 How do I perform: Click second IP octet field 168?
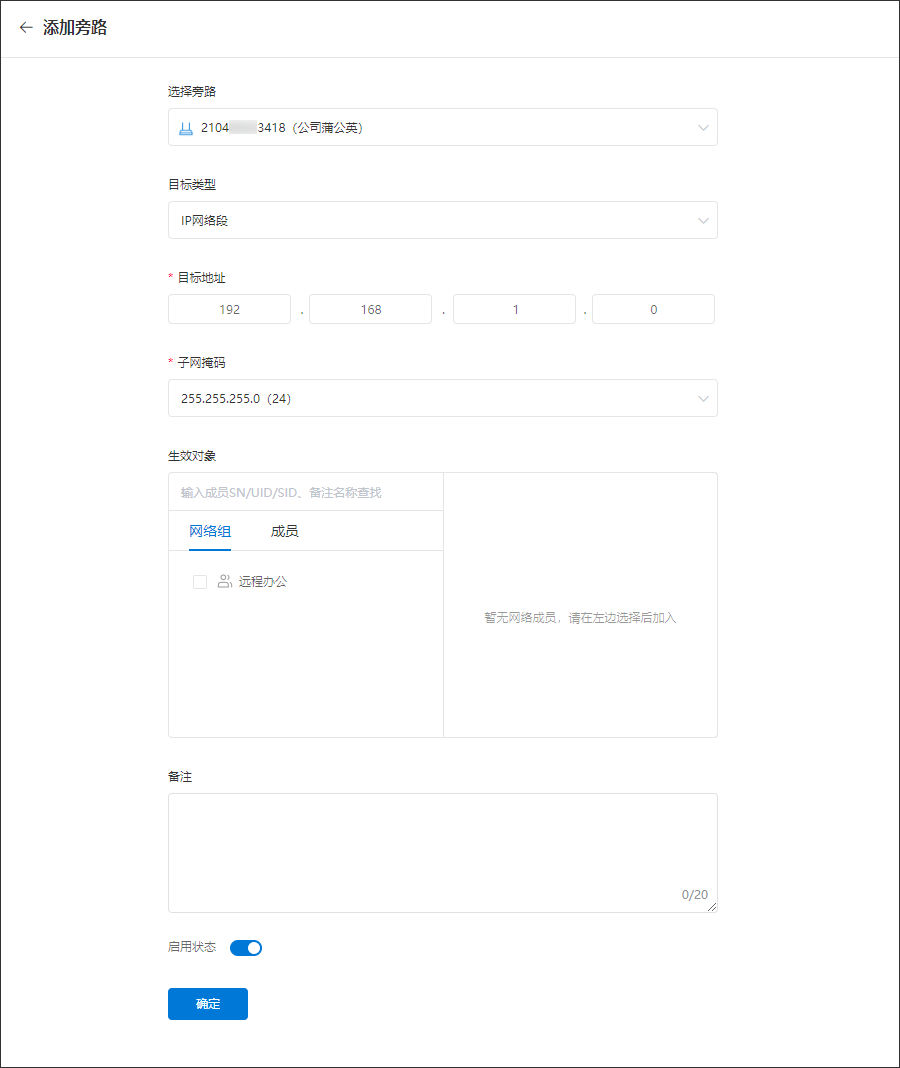click(371, 309)
